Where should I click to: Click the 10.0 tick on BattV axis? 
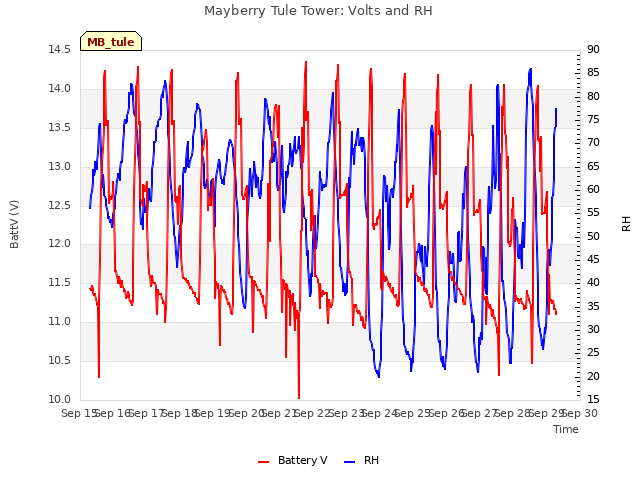(60, 399)
